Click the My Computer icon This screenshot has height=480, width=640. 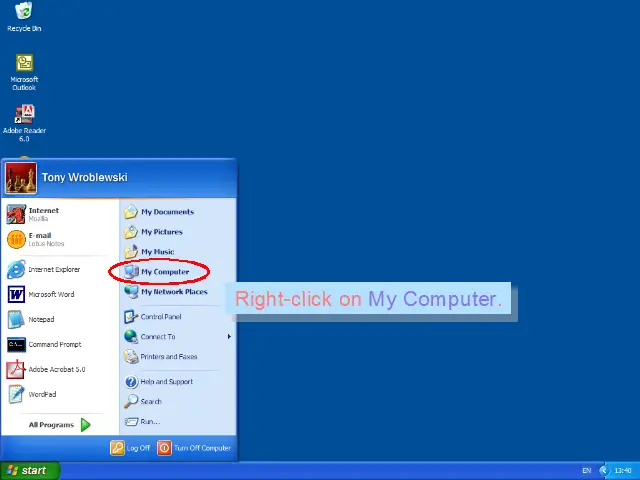point(131,271)
